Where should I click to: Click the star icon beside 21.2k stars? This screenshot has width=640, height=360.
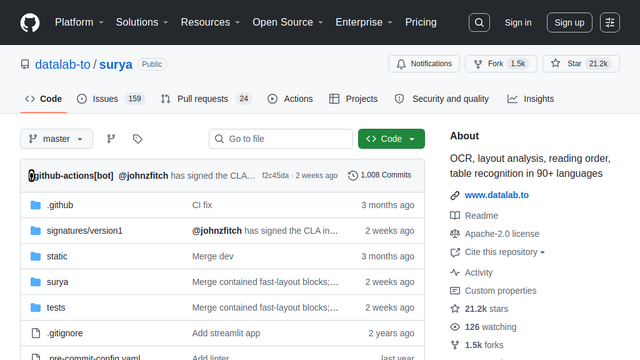tap(455, 309)
